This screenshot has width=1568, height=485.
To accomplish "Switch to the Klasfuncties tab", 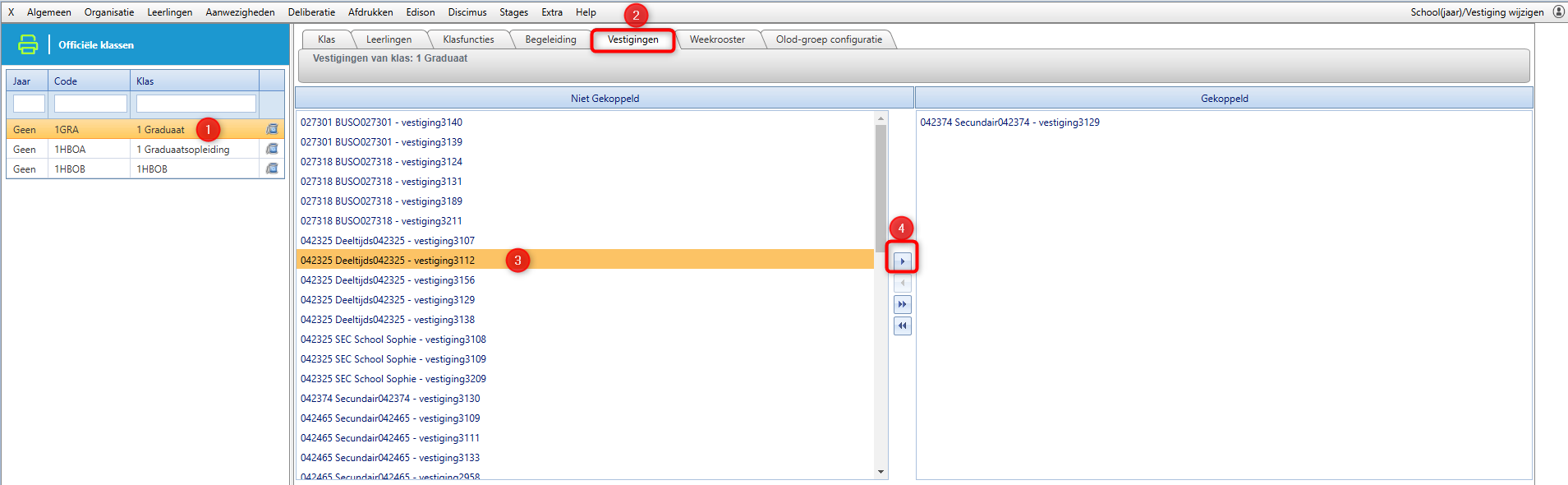I will coord(468,39).
